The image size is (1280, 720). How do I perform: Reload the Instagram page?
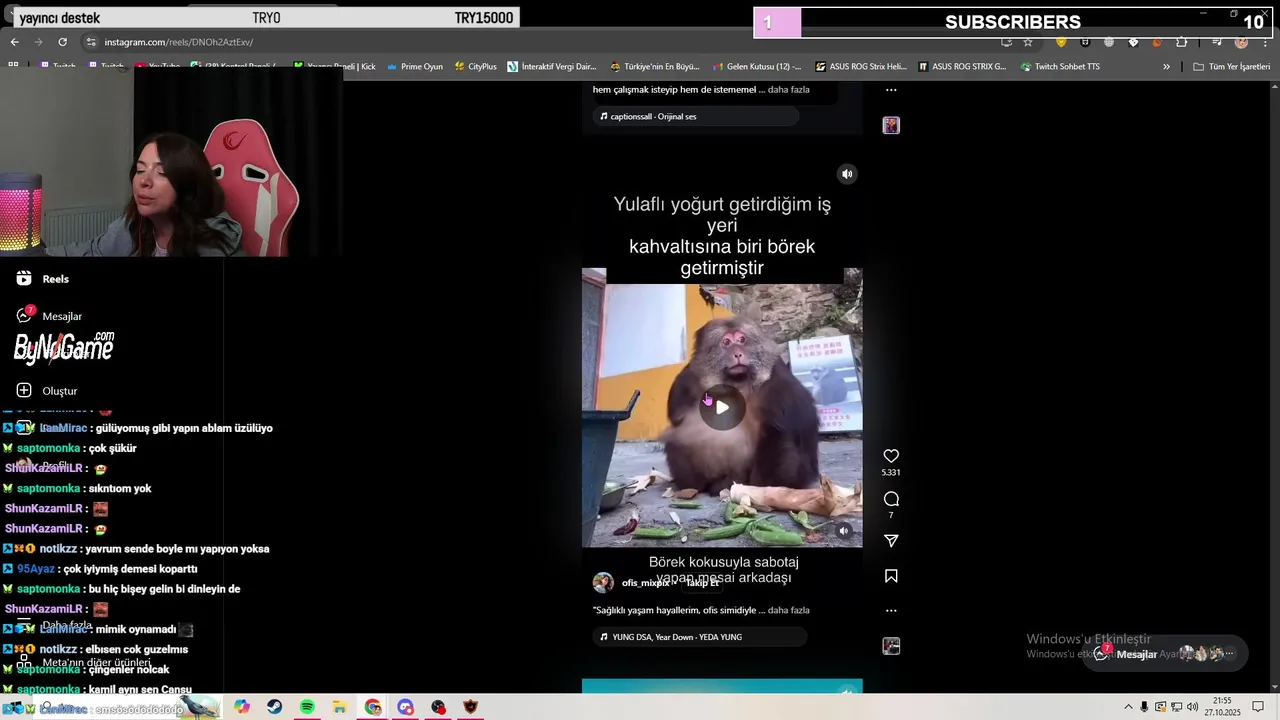(62, 42)
